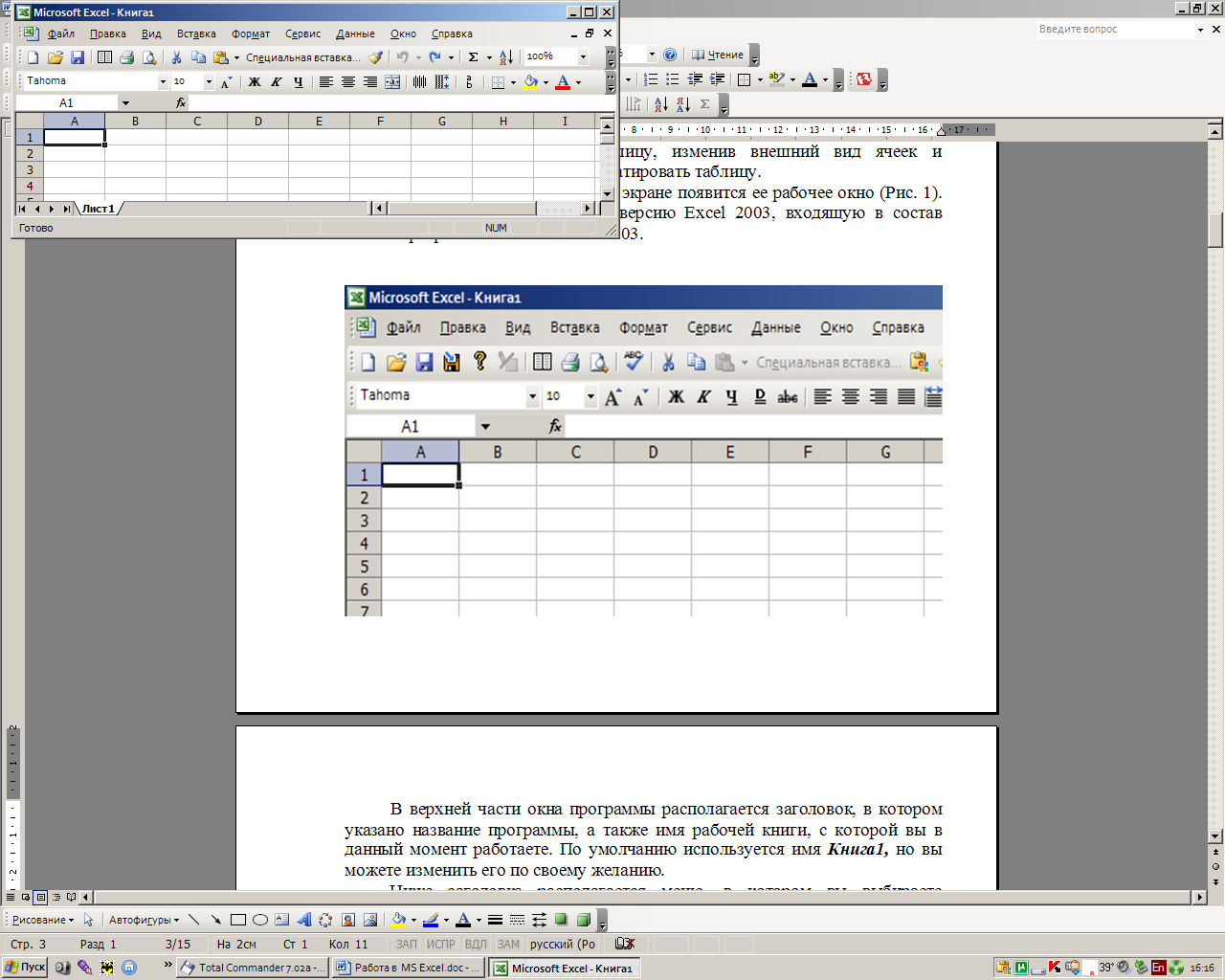
Task: Insert WordArt from Drawing toolbar
Action: [304, 920]
